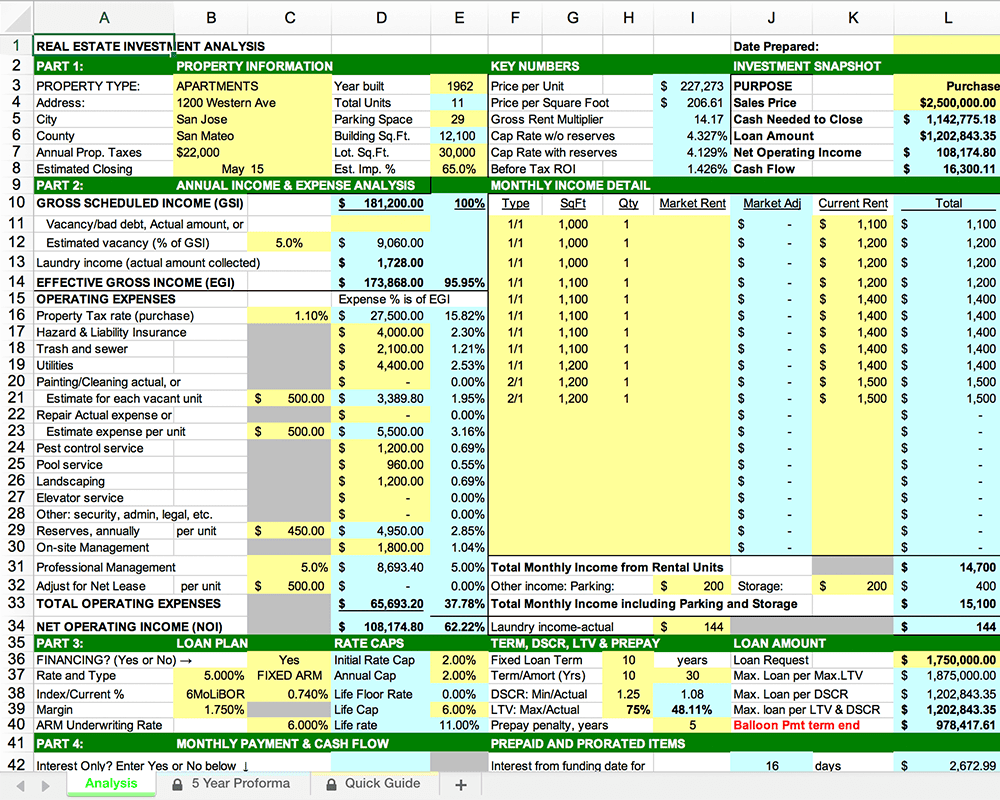
Task: Click the San Mateo county cell
Action: click(252, 136)
